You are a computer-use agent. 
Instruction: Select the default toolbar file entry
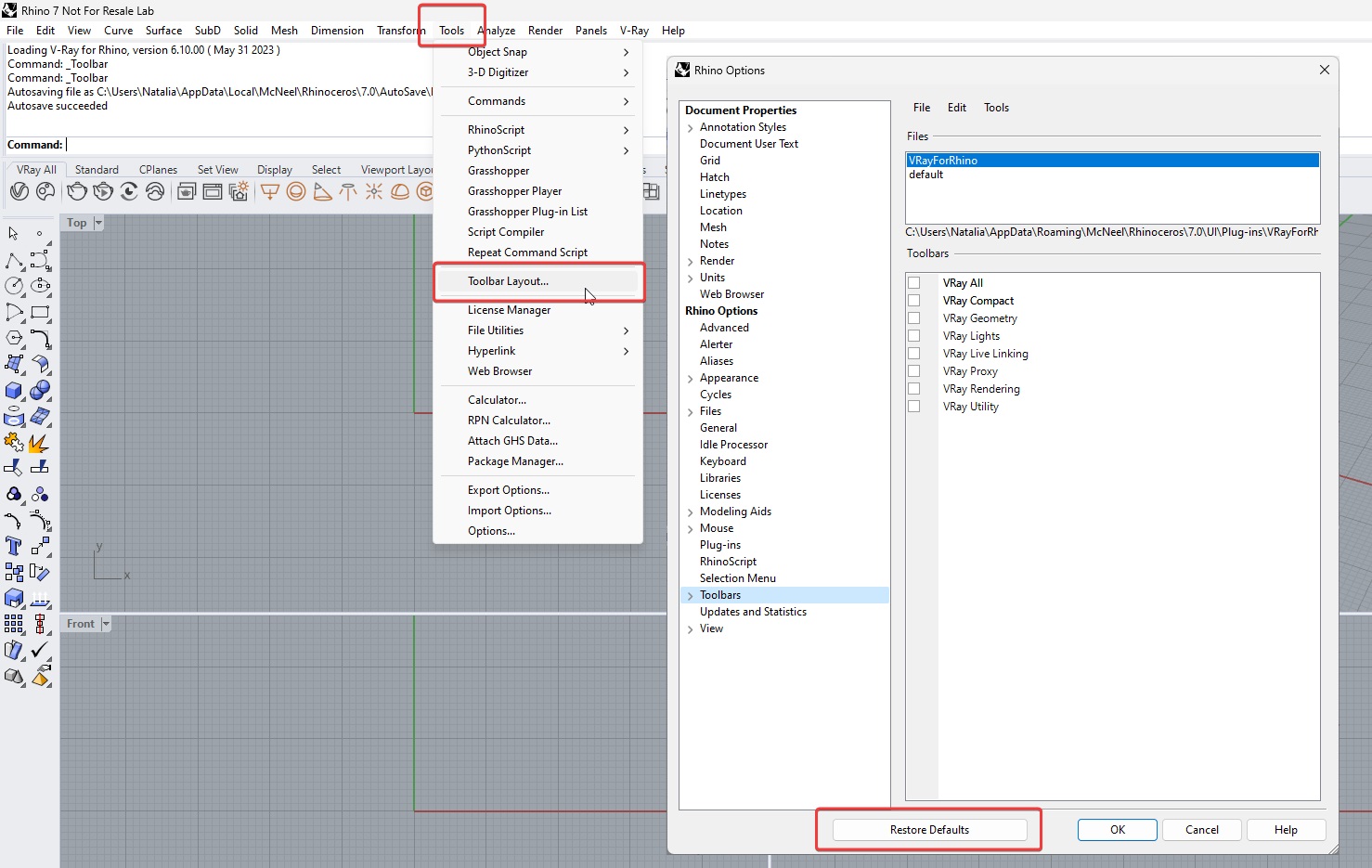(x=1113, y=175)
